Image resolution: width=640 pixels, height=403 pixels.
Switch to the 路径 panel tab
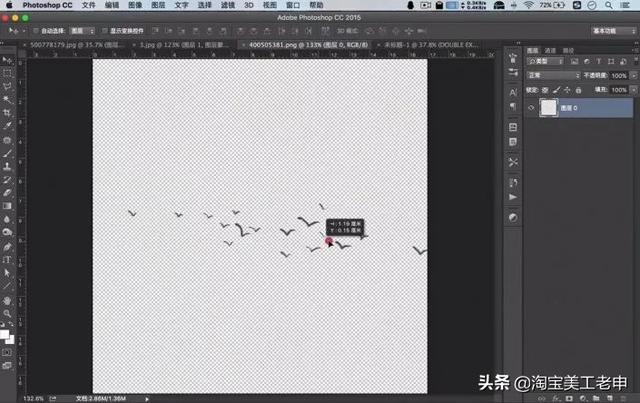(568, 51)
